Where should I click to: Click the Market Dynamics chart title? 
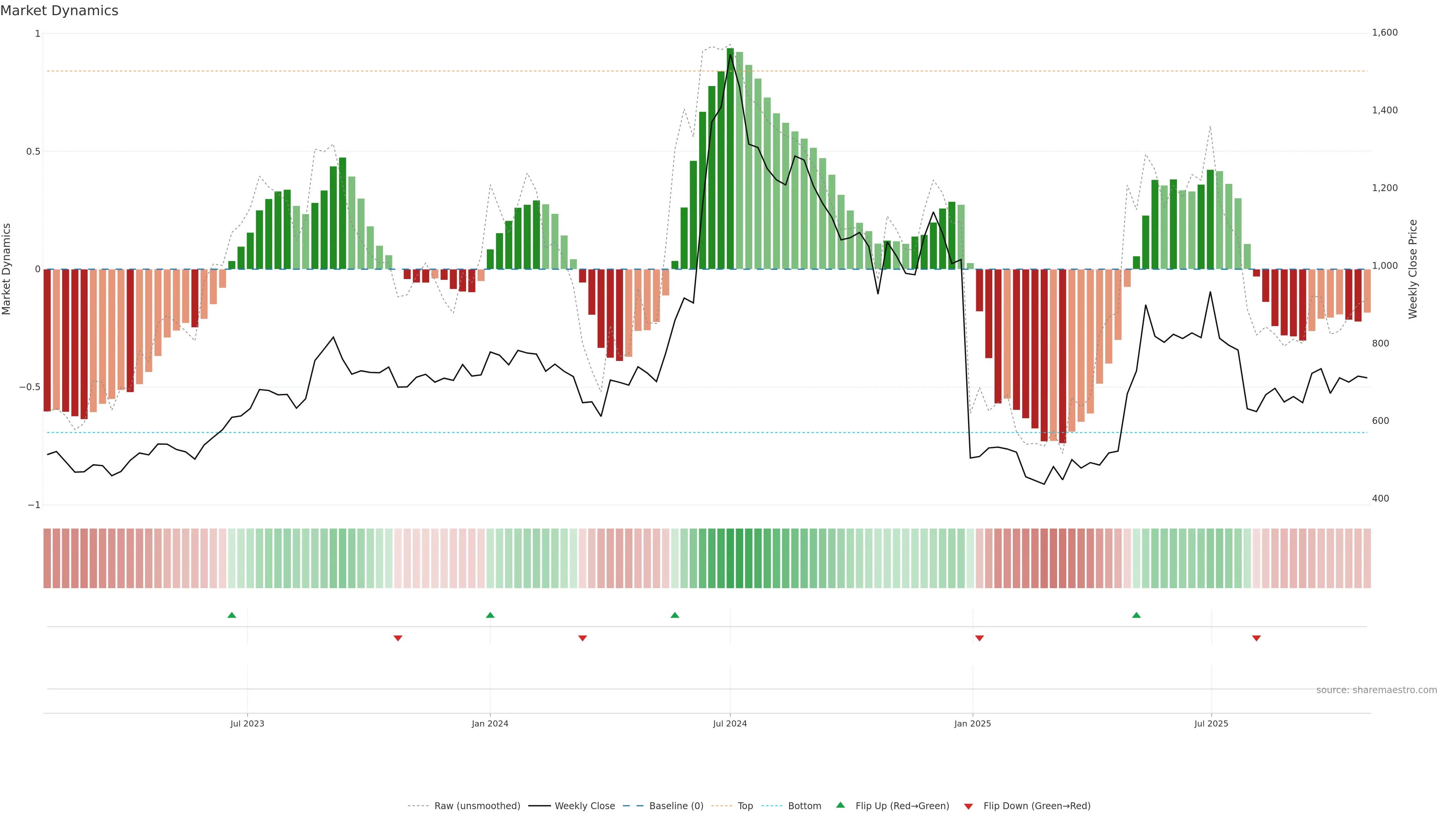60,11
